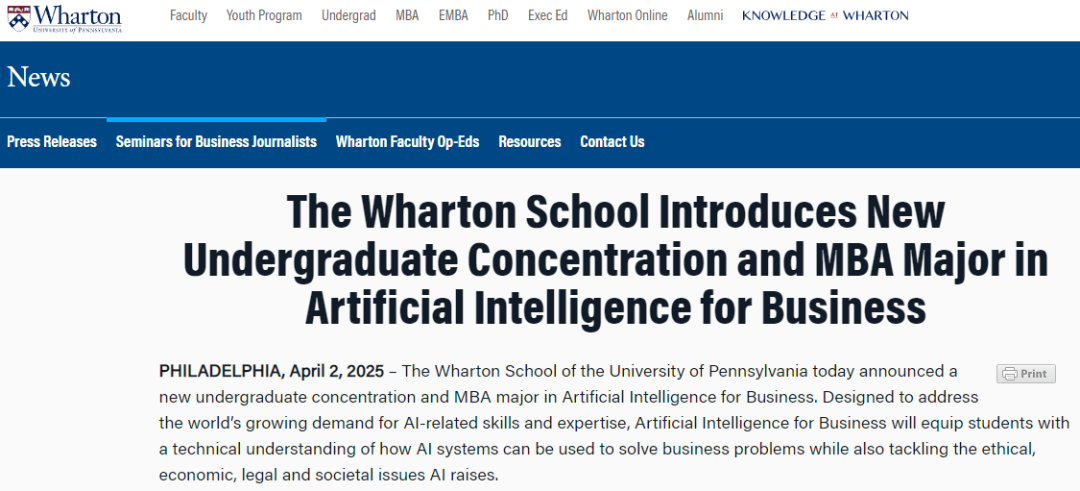Select Seminars for Business Journalists tab
This screenshot has width=1080, height=491.
216,142
